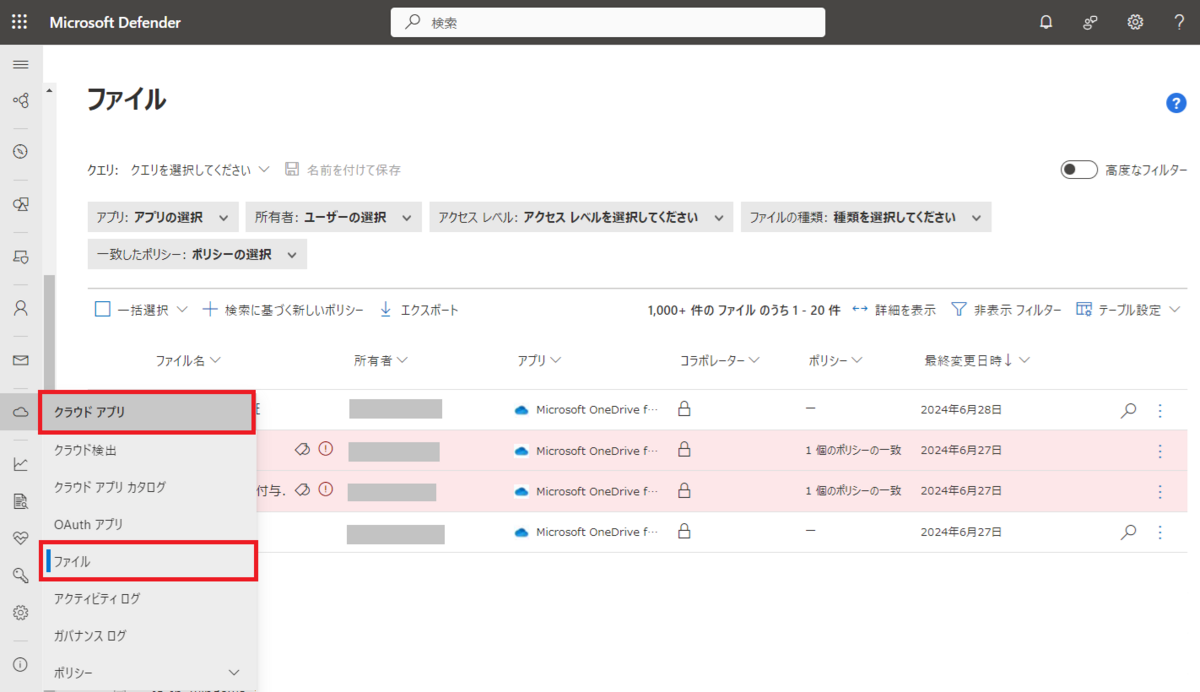Turn on the advanced filters toggle
The image size is (1200, 692).
click(1079, 170)
